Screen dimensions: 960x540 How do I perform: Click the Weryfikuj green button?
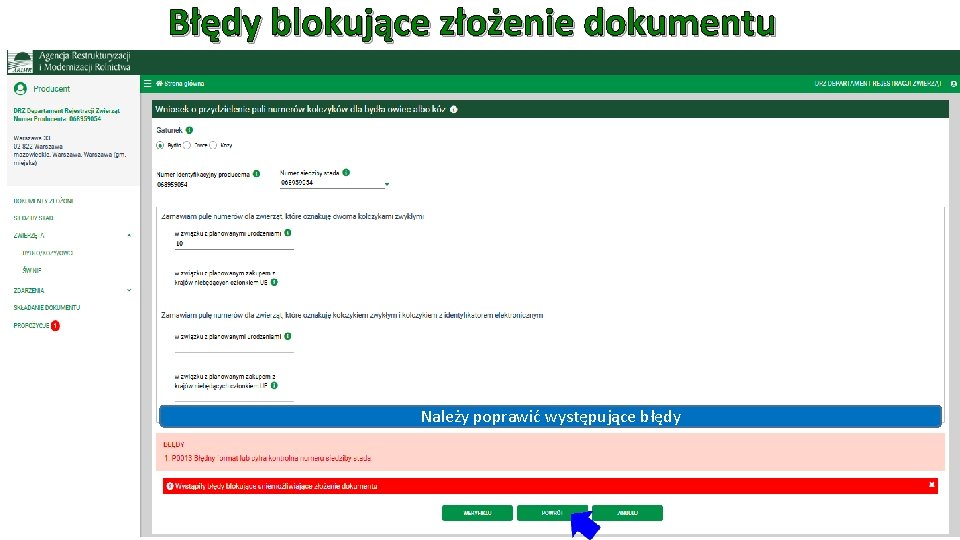(x=477, y=513)
